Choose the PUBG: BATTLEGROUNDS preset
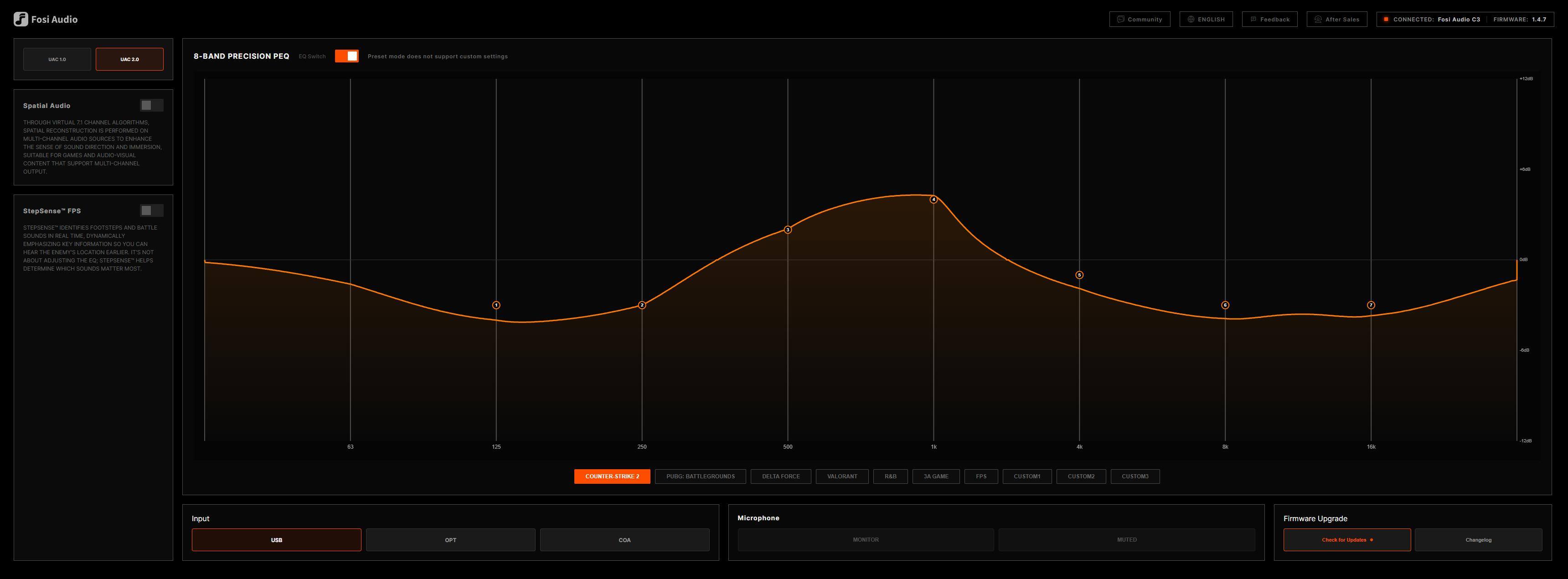 click(x=701, y=476)
